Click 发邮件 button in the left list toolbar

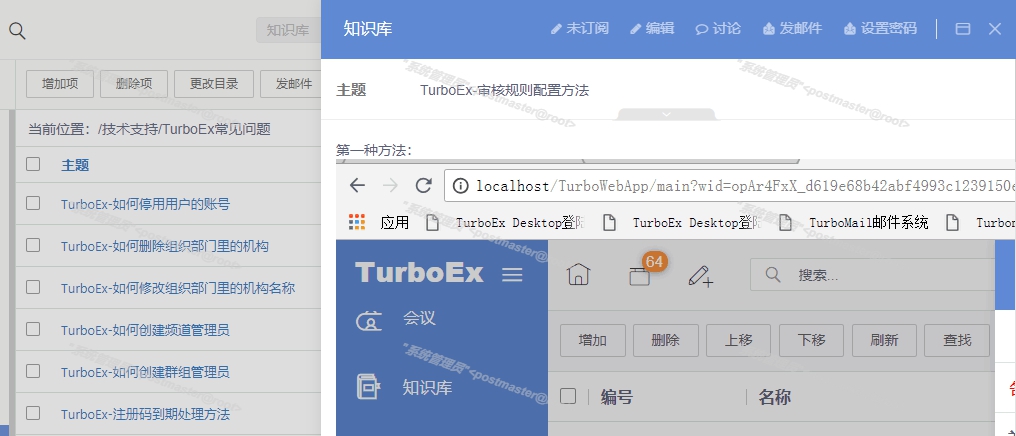point(291,84)
